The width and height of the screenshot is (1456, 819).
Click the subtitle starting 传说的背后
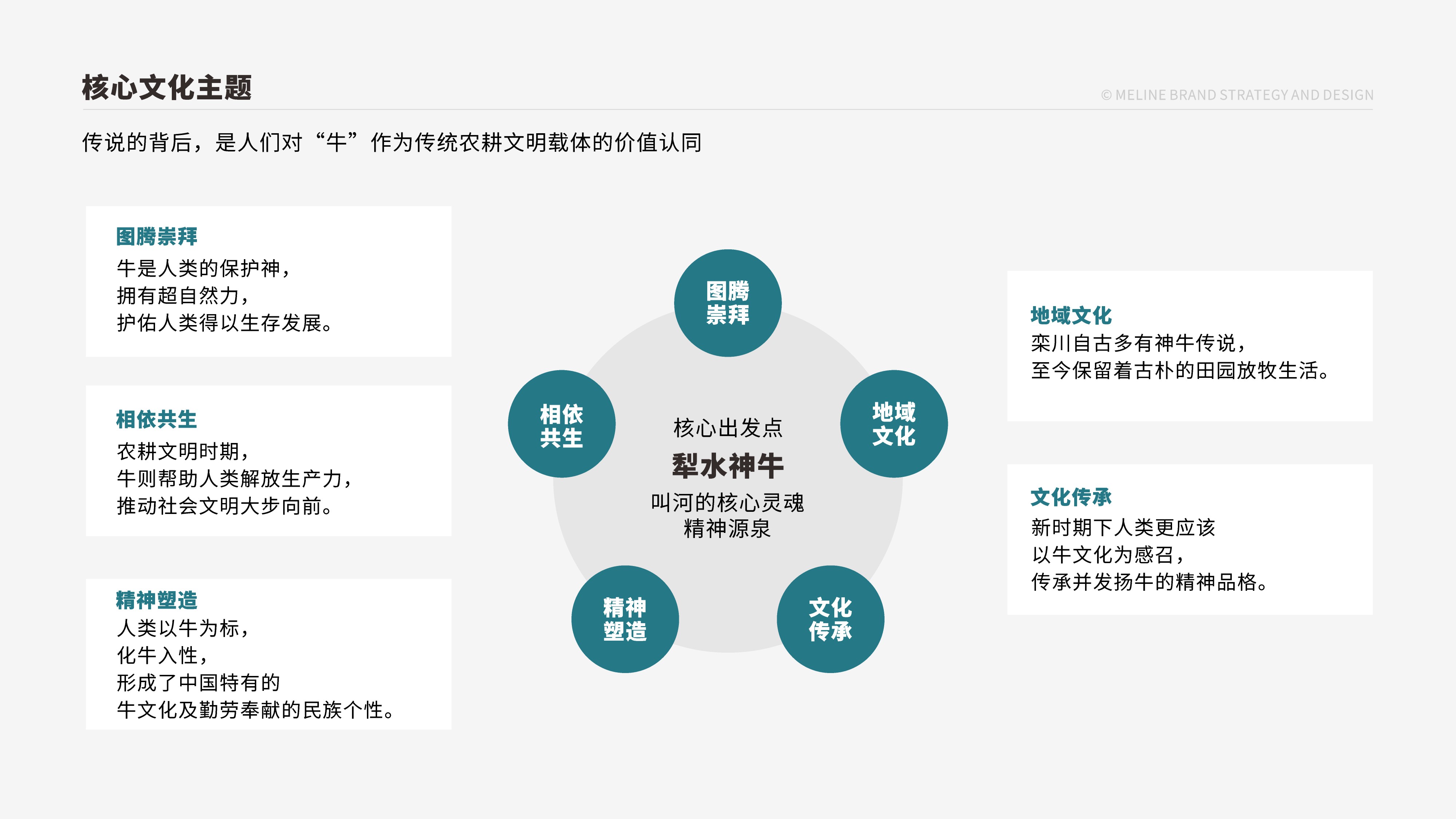(x=392, y=142)
